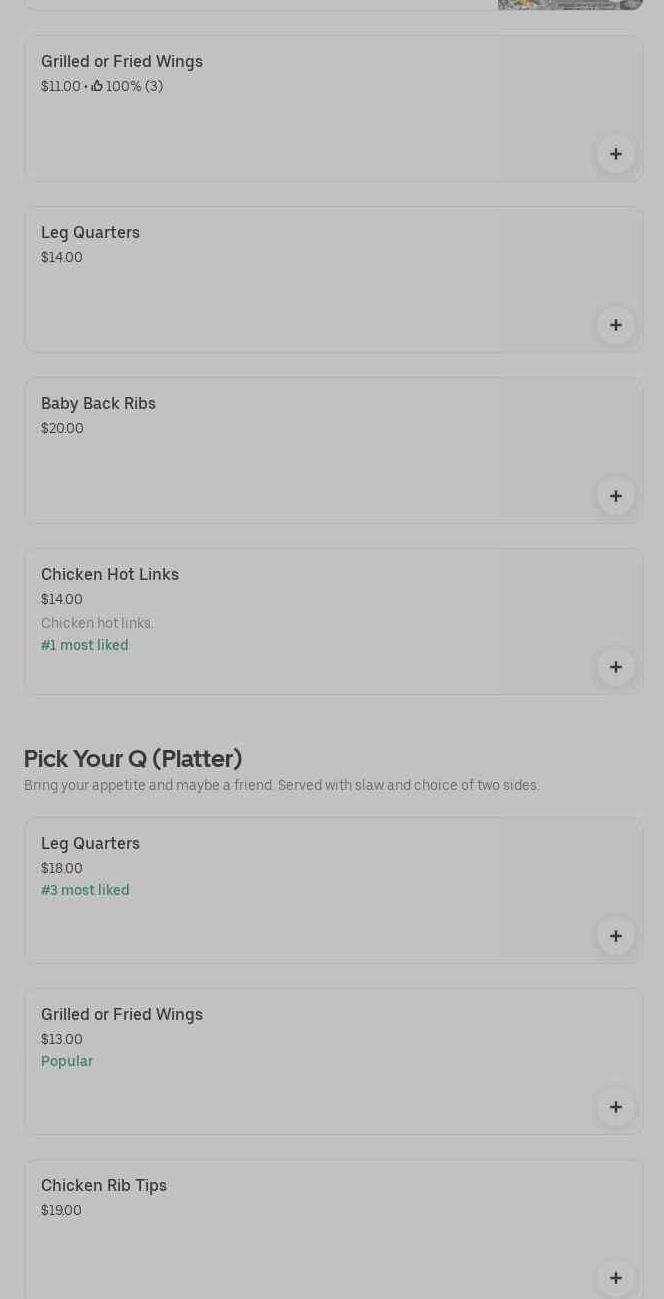Open the Chicken Rib Tips item title

pyautogui.click(x=104, y=1186)
